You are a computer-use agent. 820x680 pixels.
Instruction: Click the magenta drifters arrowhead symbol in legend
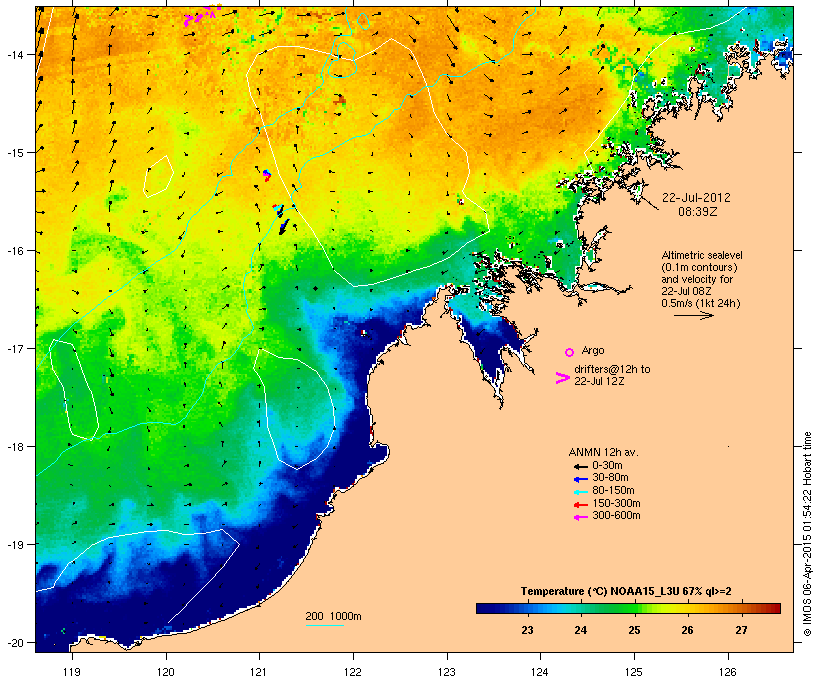tap(562, 378)
